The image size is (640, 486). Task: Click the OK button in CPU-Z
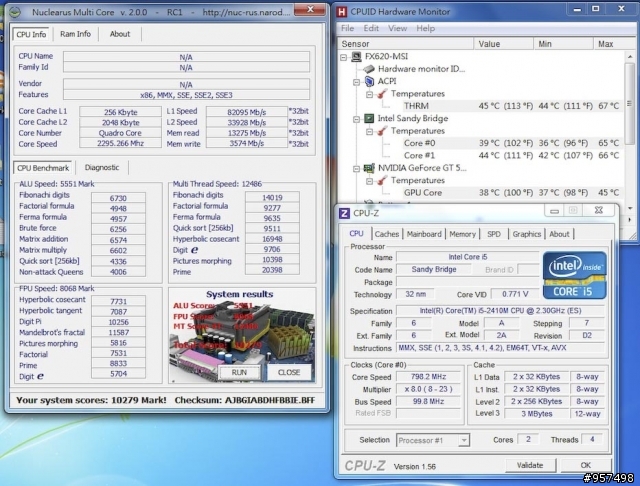[586, 465]
